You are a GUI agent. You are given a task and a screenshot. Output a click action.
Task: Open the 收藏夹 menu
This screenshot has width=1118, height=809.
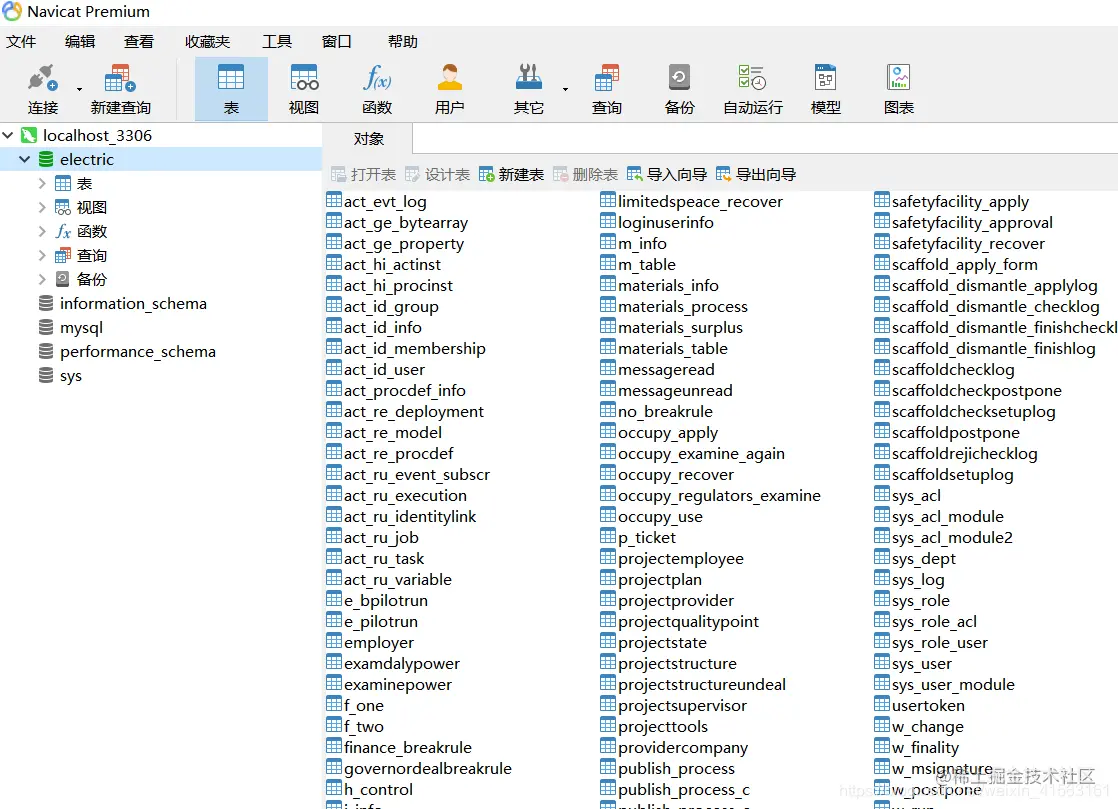coord(207,41)
